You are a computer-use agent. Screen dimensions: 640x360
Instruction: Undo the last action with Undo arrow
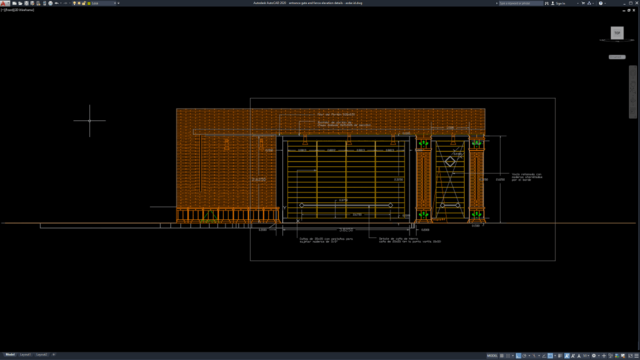56,3
